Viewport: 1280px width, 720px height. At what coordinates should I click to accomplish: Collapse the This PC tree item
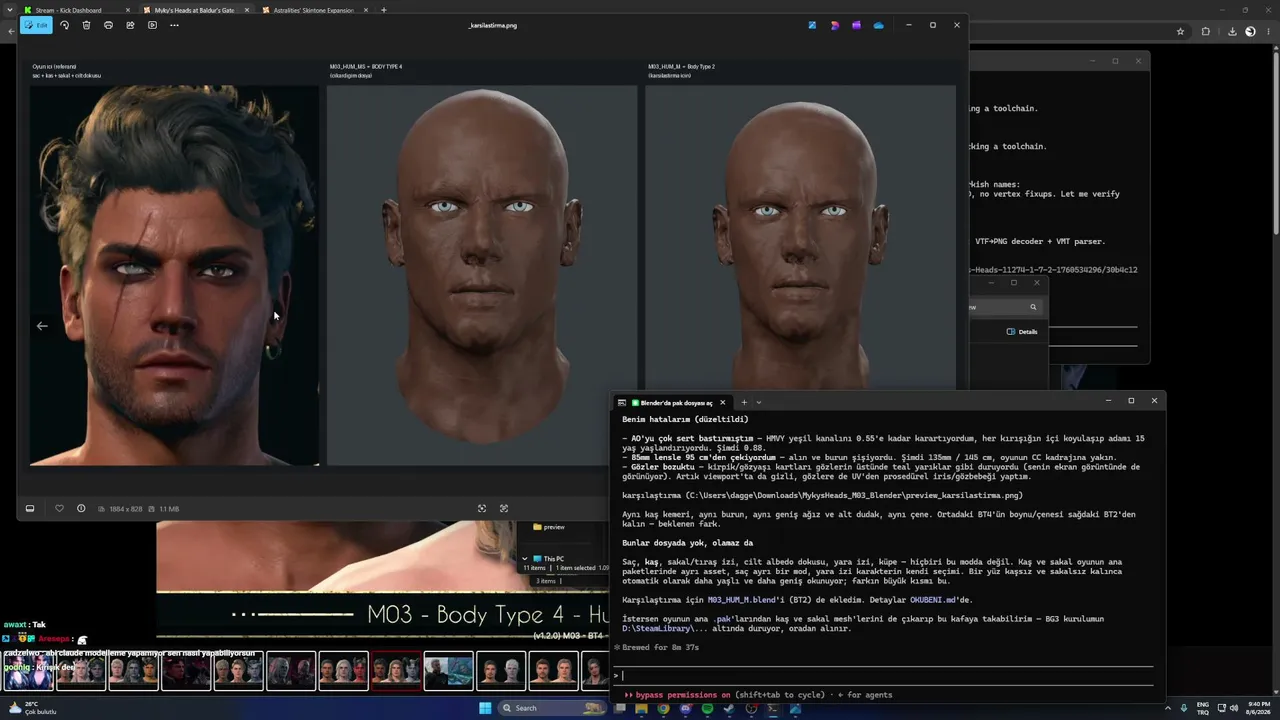click(525, 559)
